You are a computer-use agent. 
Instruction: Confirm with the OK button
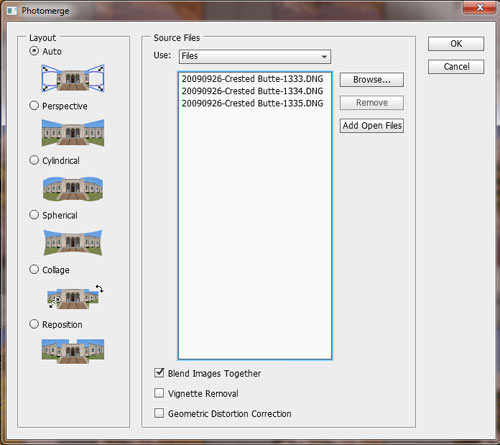click(456, 44)
